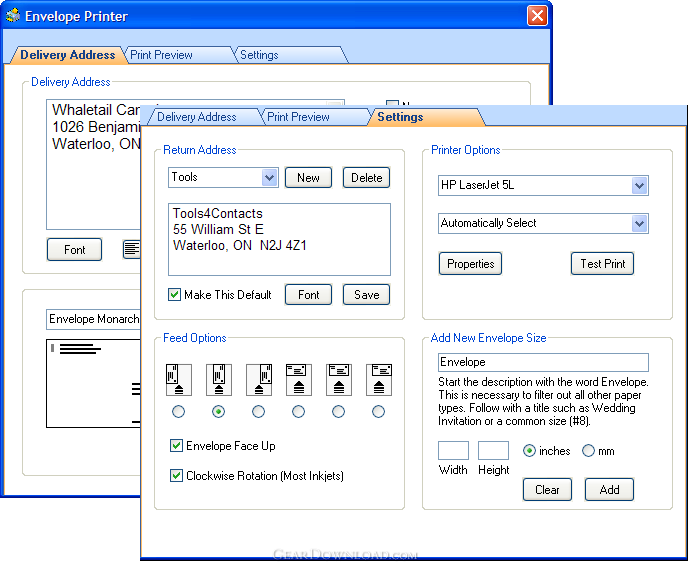Click the envelope Width input field

[x=453, y=451]
